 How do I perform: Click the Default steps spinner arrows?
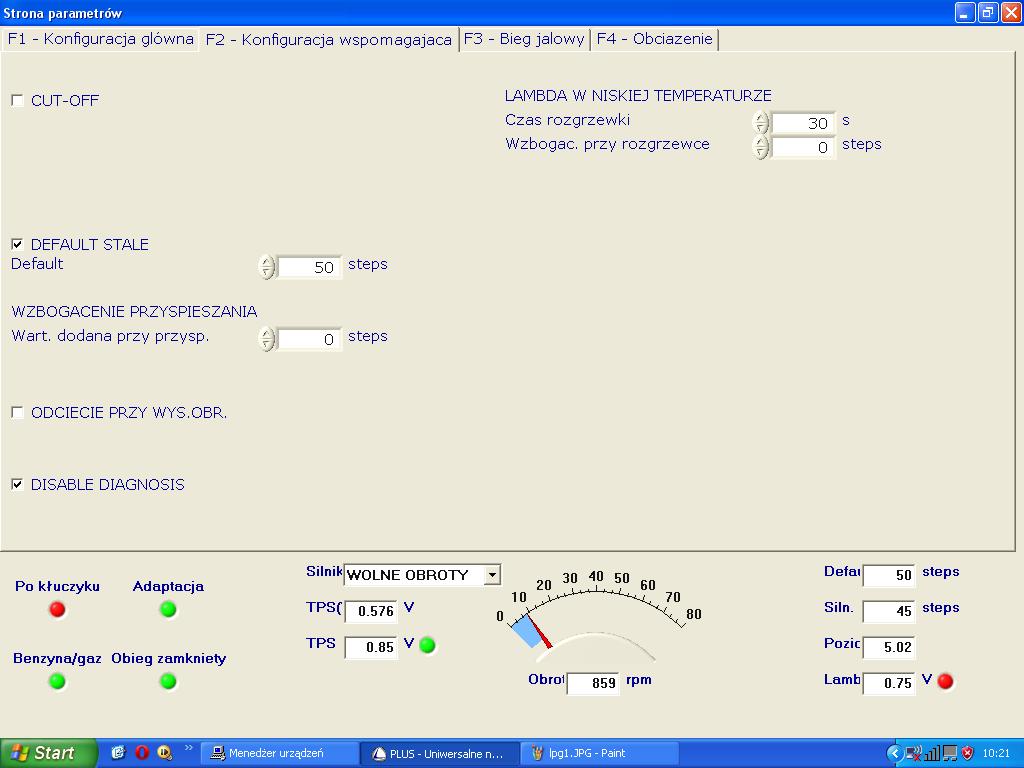[x=266, y=267]
